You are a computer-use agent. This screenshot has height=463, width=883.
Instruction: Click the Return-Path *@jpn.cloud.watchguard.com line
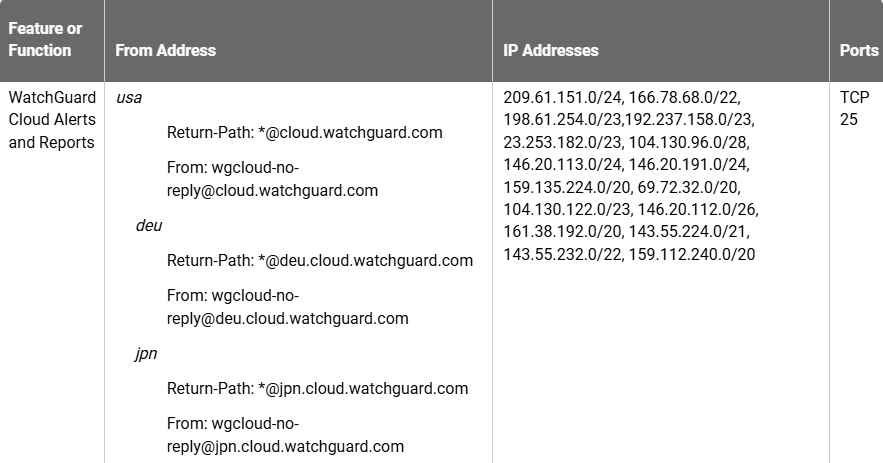[317, 388]
